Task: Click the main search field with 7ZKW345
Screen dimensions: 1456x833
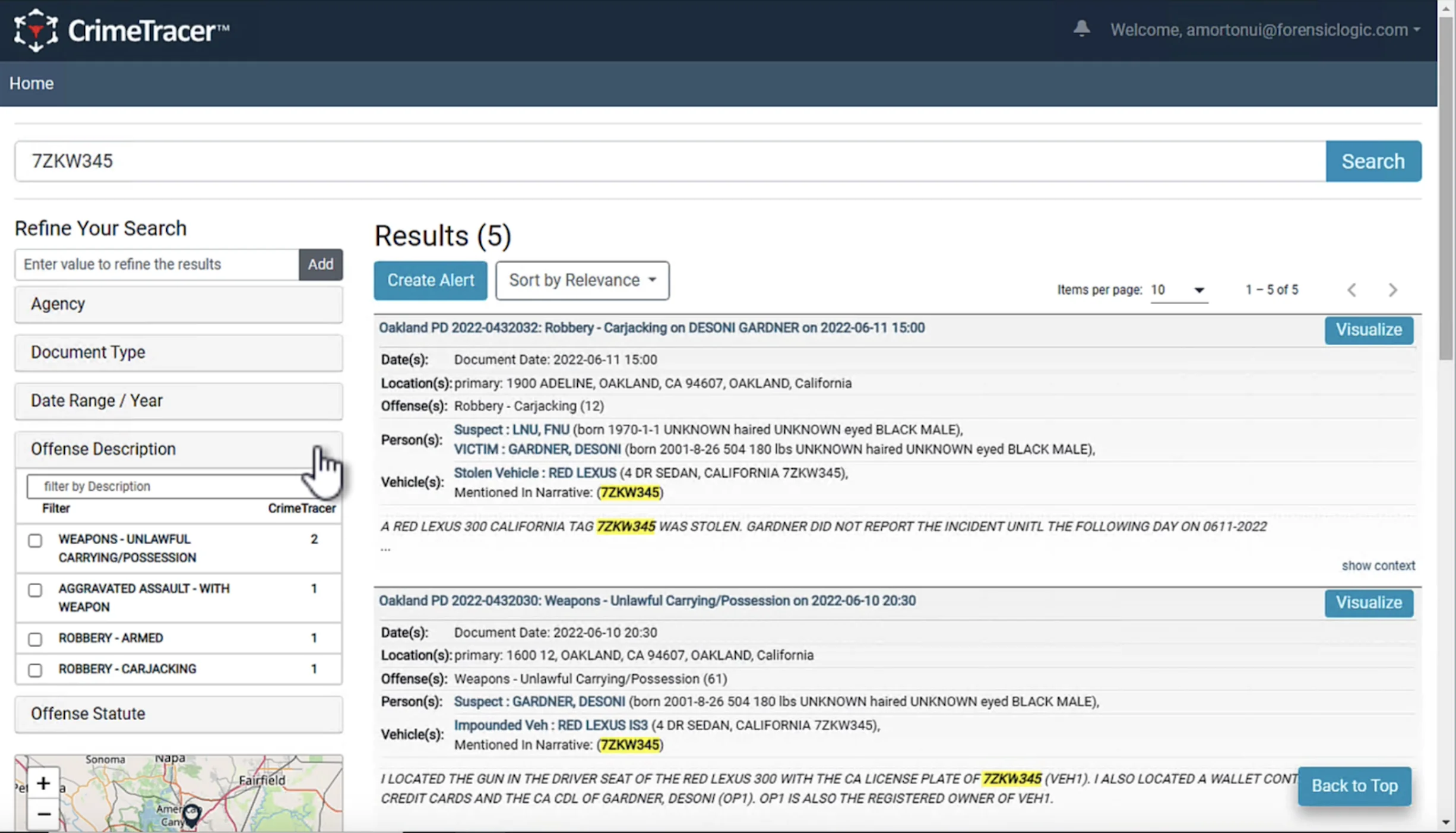Action: 670,161
